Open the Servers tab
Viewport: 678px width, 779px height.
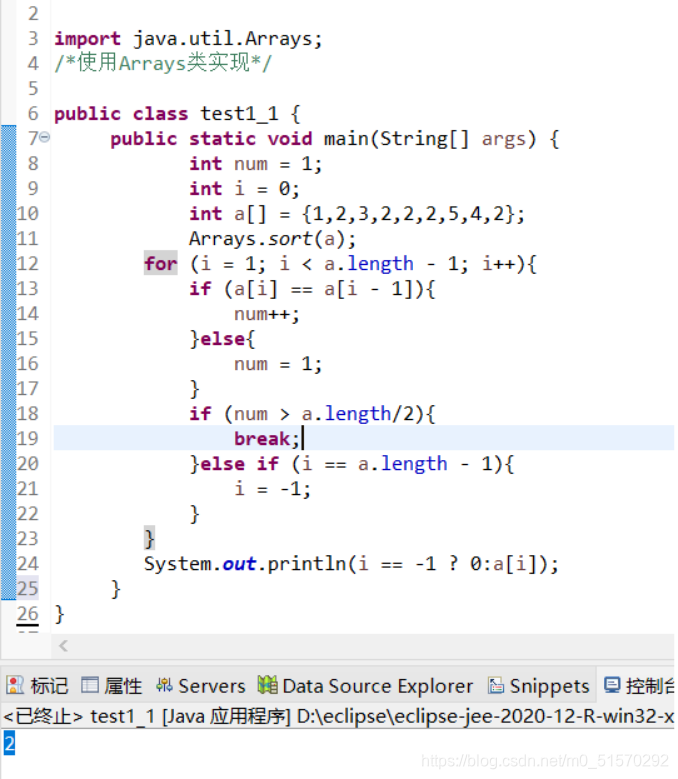pos(201,686)
